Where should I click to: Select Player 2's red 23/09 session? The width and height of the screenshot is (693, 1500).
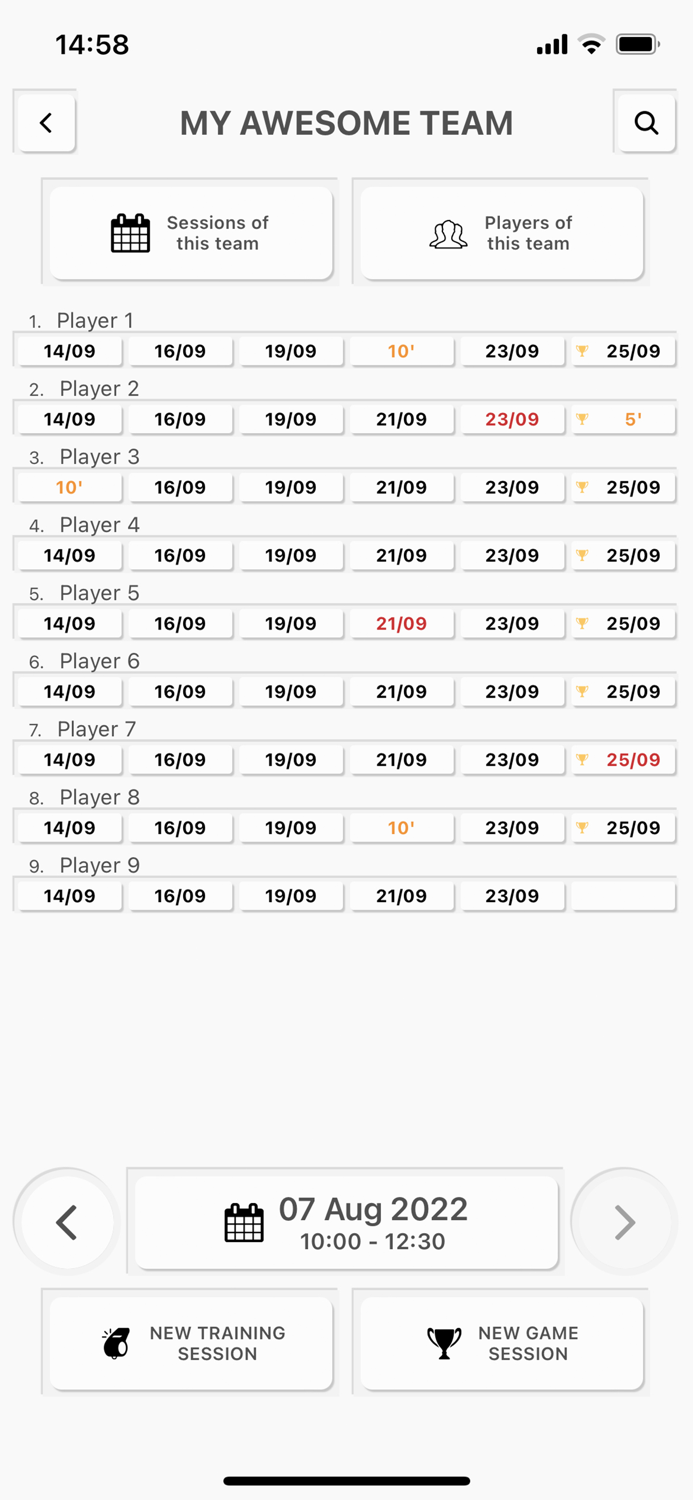[x=512, y=419]
